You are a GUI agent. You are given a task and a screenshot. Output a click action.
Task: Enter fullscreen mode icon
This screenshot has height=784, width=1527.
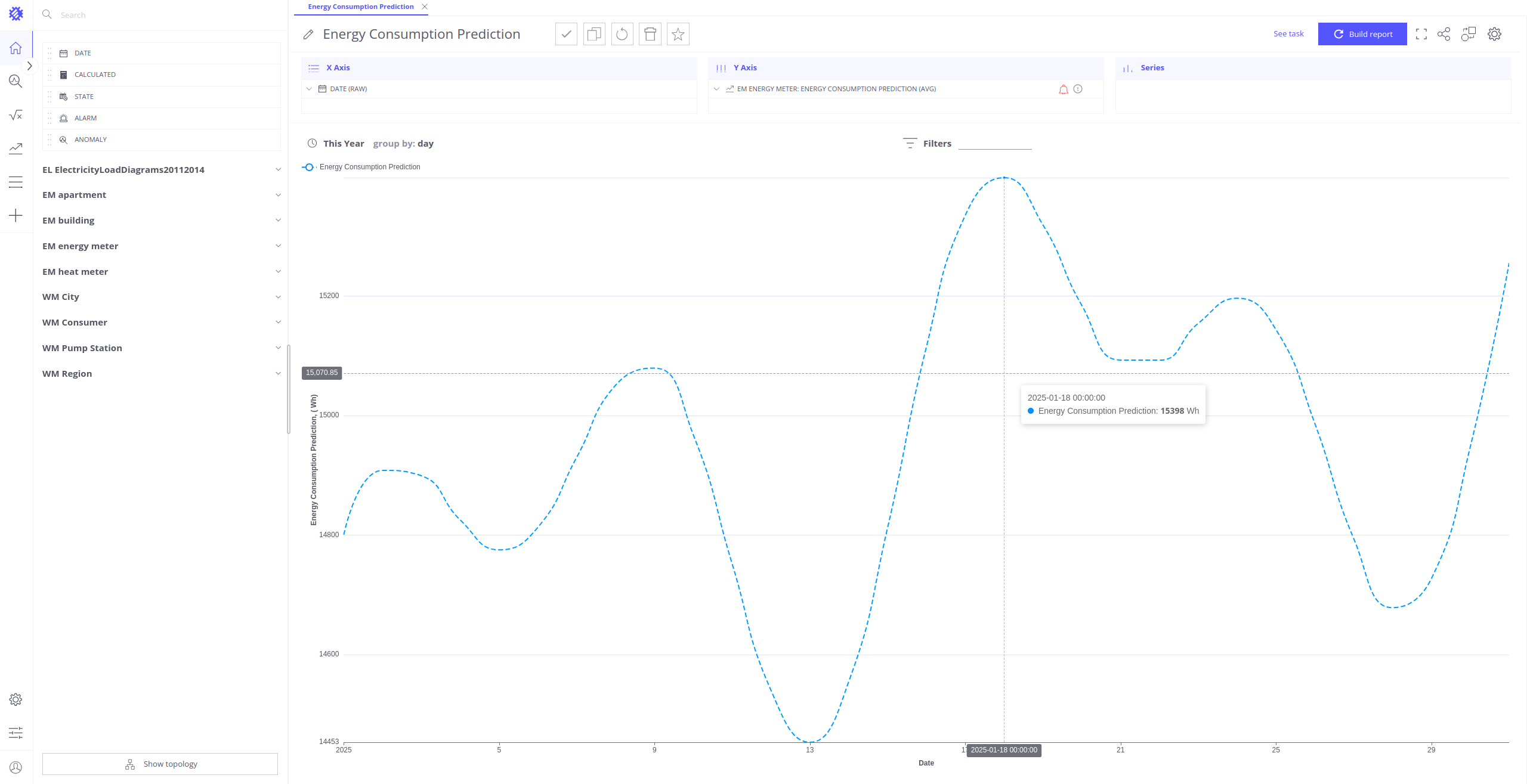point(1421,35)
